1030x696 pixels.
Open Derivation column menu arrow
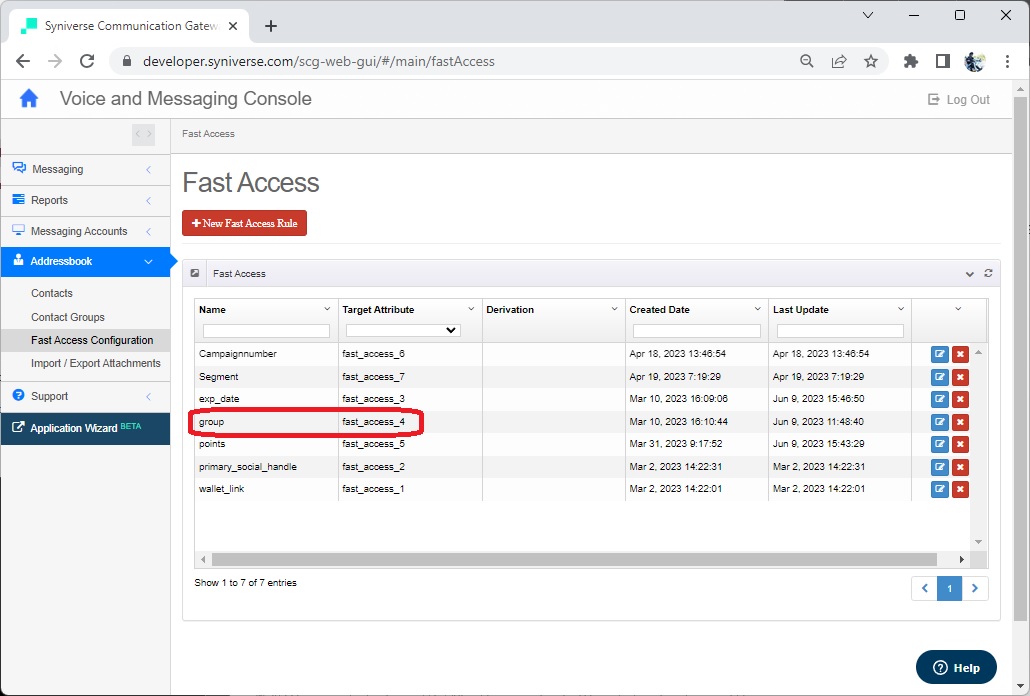click(614, 309)
